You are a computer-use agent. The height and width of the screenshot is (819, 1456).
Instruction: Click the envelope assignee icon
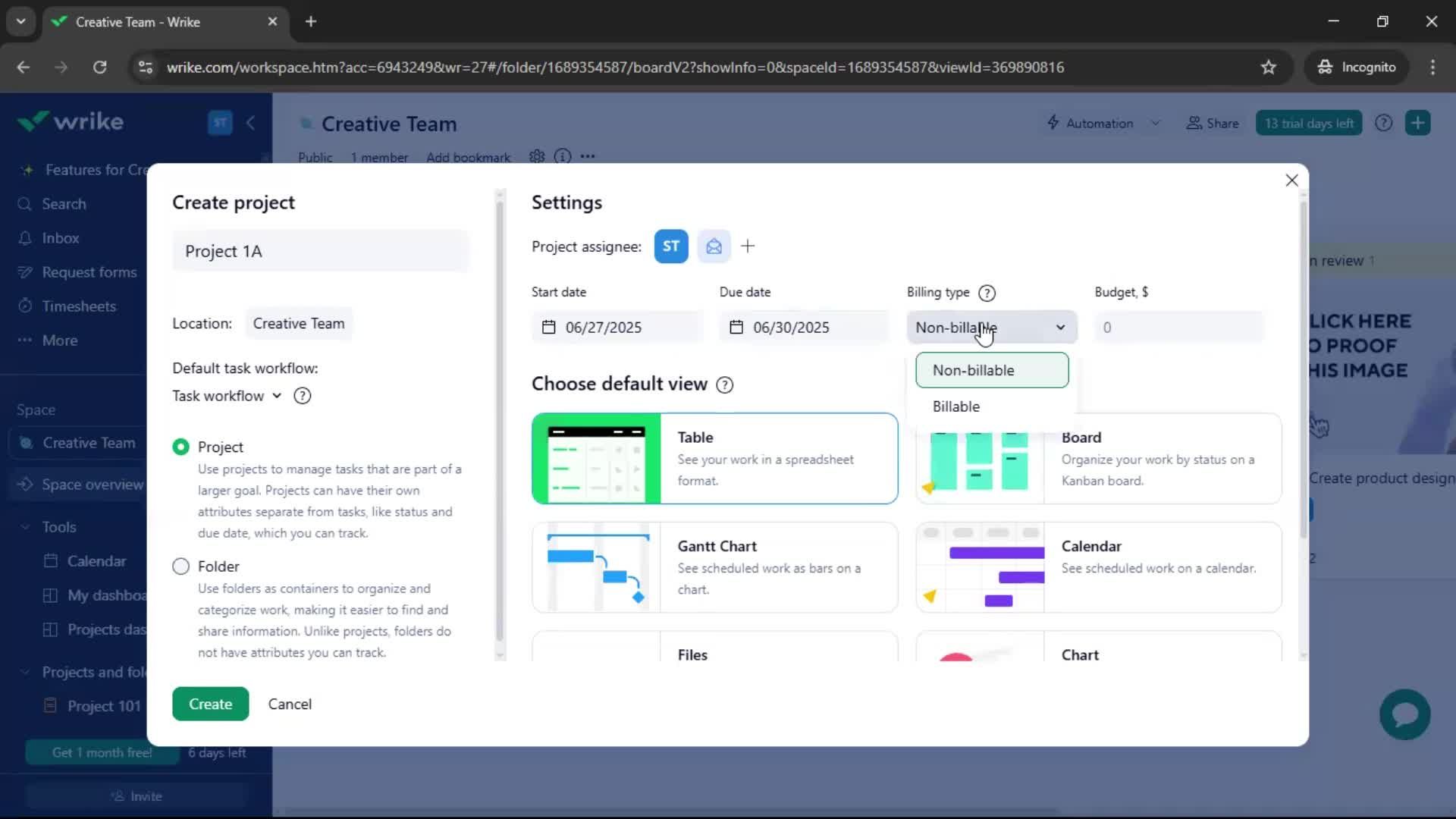click(x=714, y=246)
